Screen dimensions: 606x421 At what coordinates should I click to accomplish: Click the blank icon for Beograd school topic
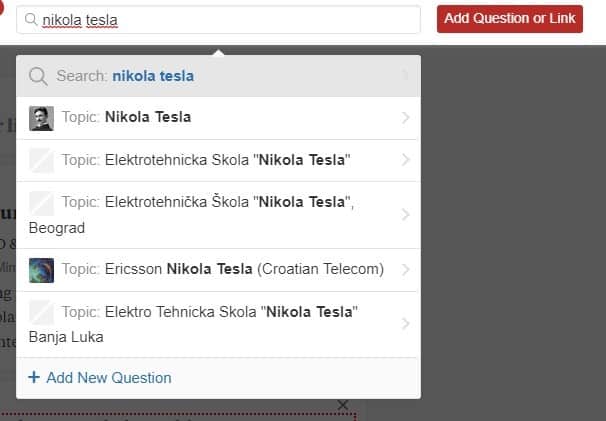(41, 203)
